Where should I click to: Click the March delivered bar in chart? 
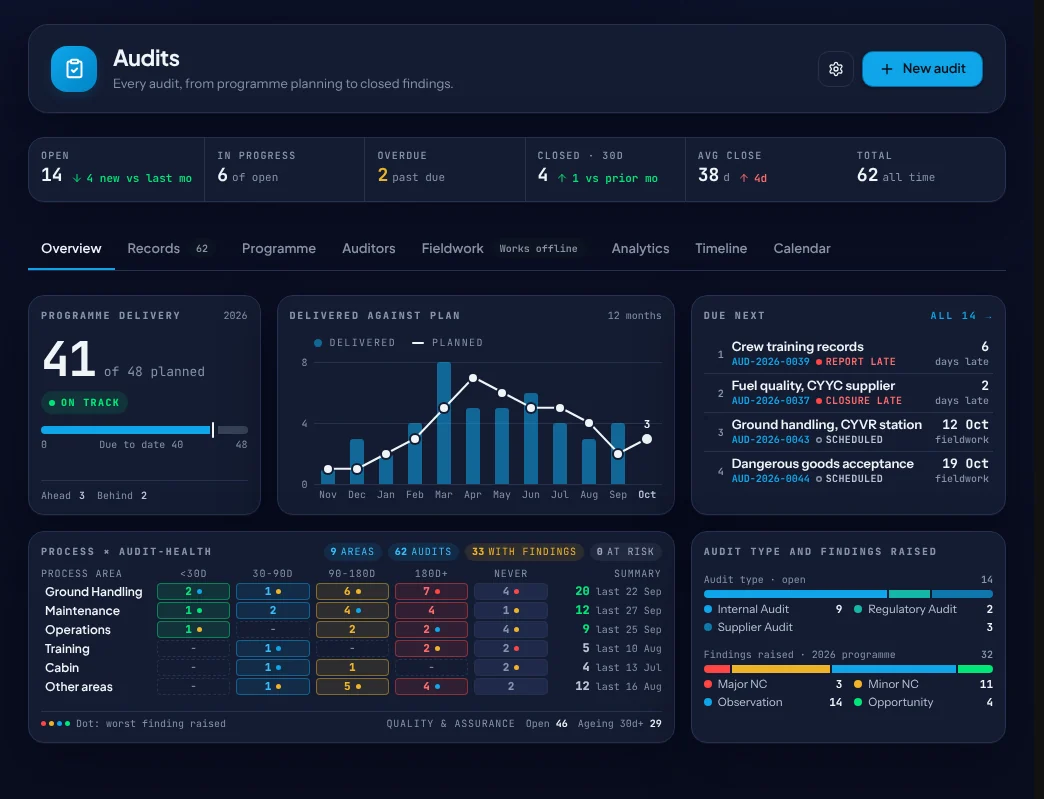click(x=443, y=423)
